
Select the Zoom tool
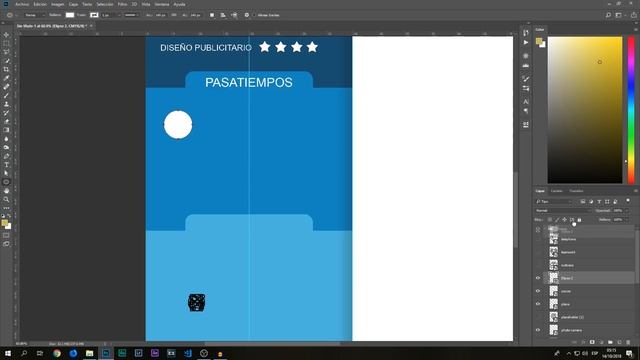(x=6, y=200)
